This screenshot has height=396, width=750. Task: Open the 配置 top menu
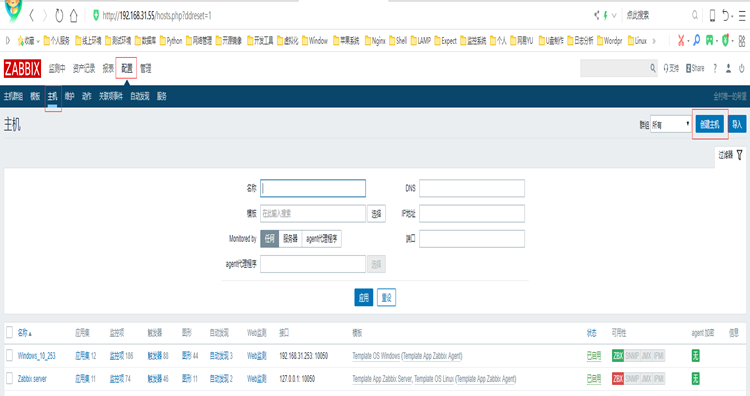click(126, 69)
